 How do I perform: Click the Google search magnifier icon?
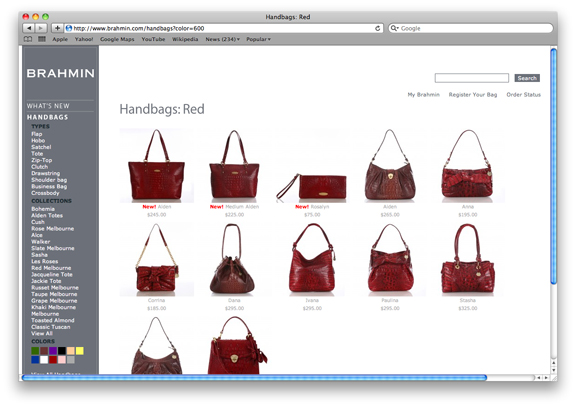(x=393, y=28)
